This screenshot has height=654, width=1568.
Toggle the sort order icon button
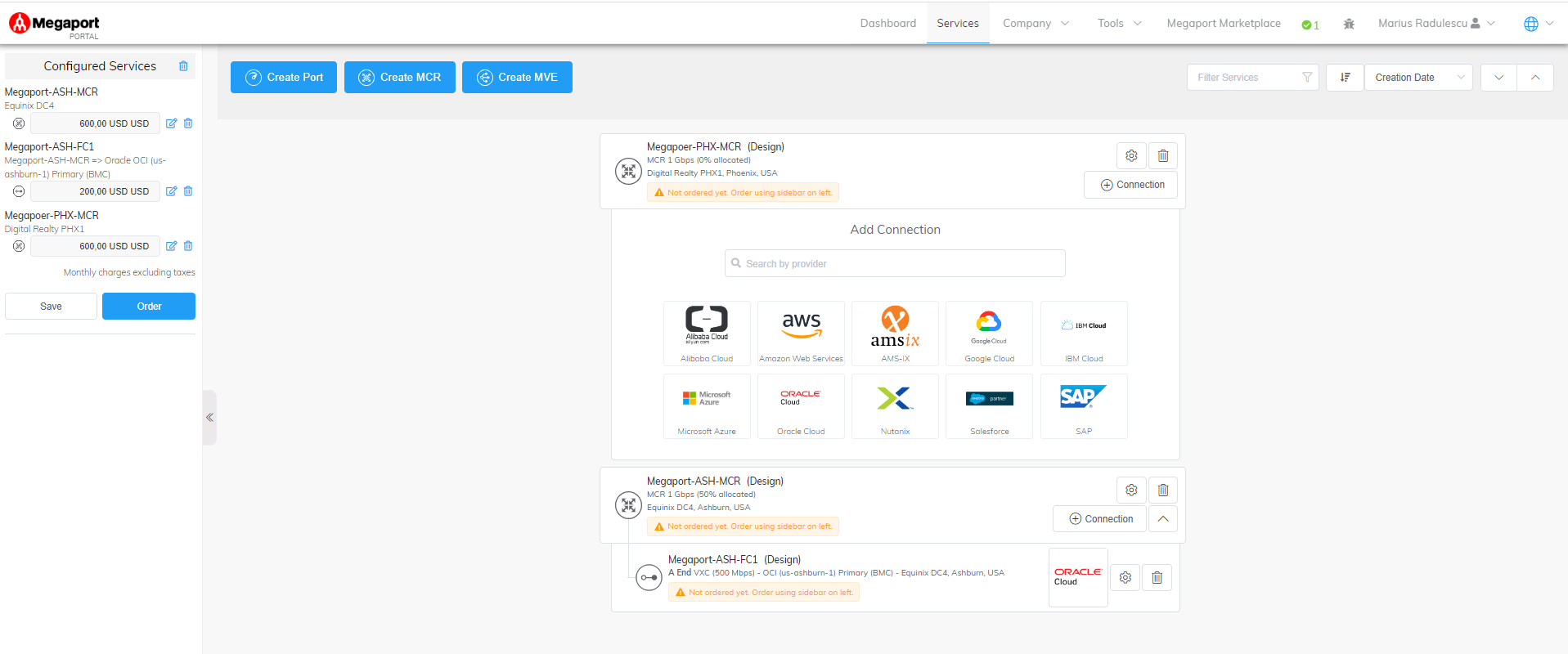[1345, 78]
